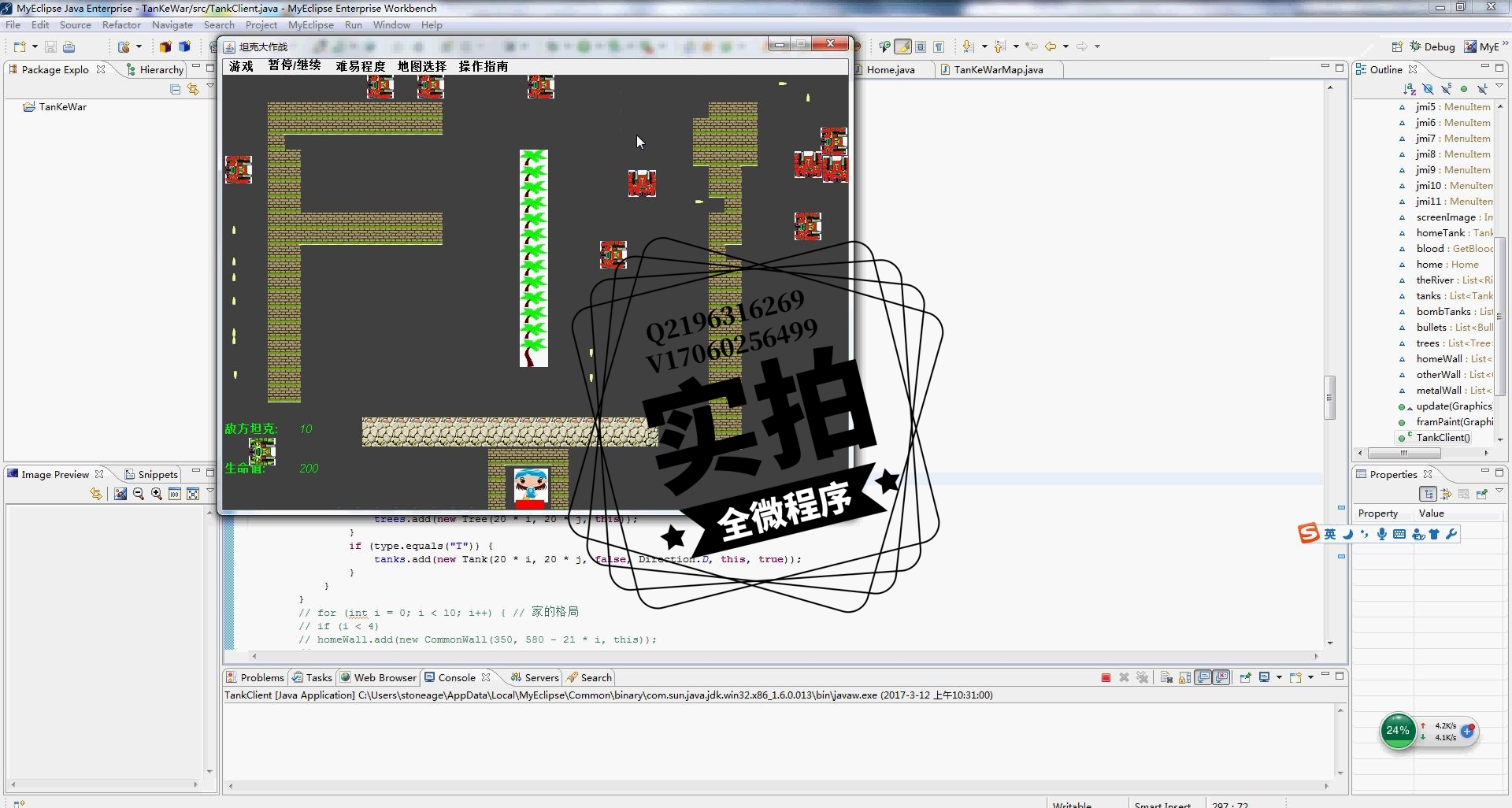Open the Open Console dropdown arrow
This screenshot has height=808, width=1512.
pos(1310,678)
